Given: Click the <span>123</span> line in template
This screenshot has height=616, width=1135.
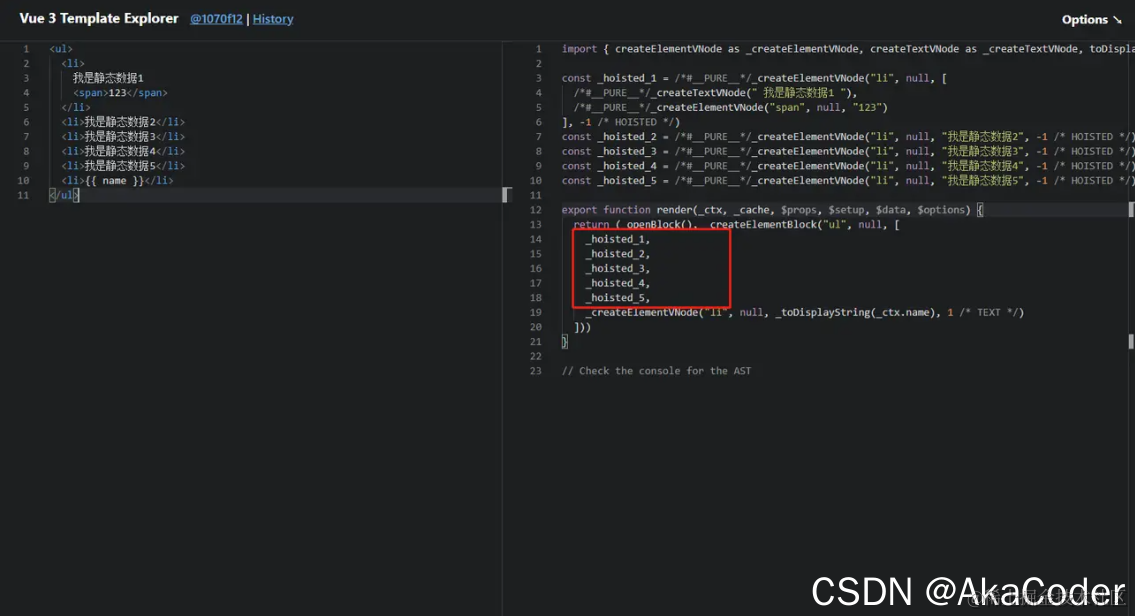Looking at the screenshot, I should pos(120,93).
